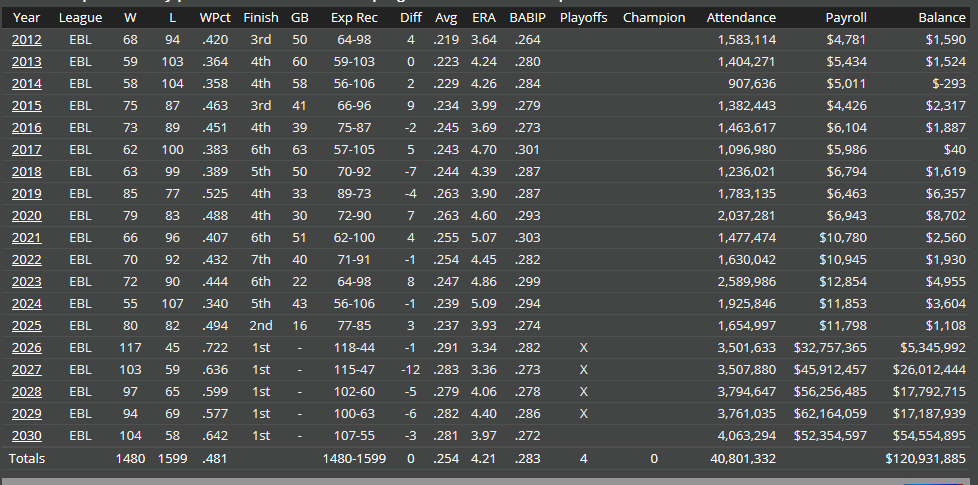Screen dimensions: 978x485
Task: Go to the 2019 season
Action: click(x=26, y=194)
